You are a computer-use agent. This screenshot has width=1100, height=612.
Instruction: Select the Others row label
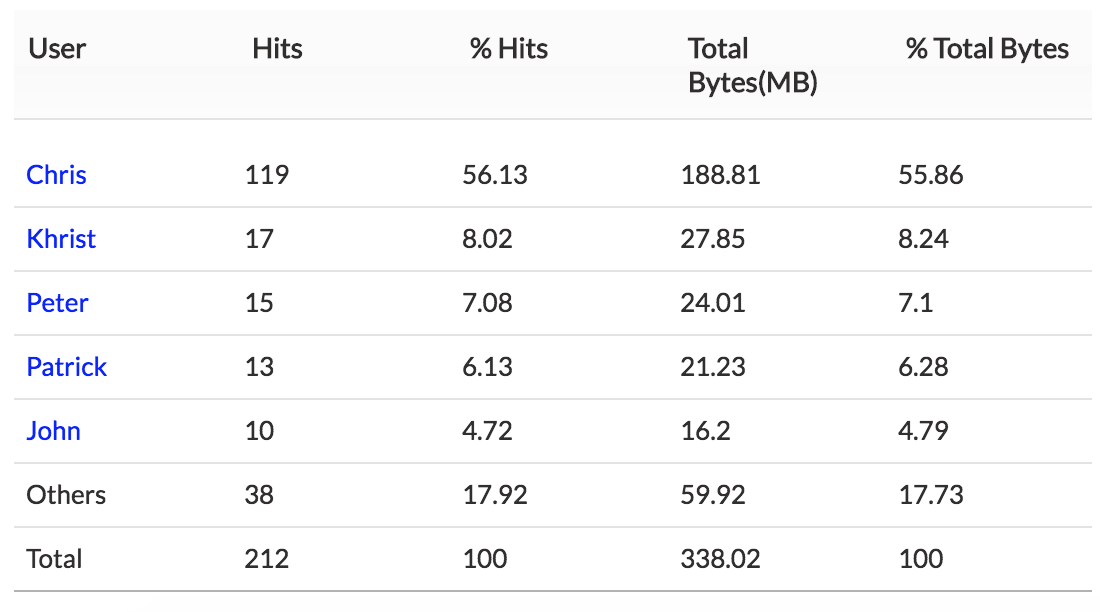[x=66, y=495]
